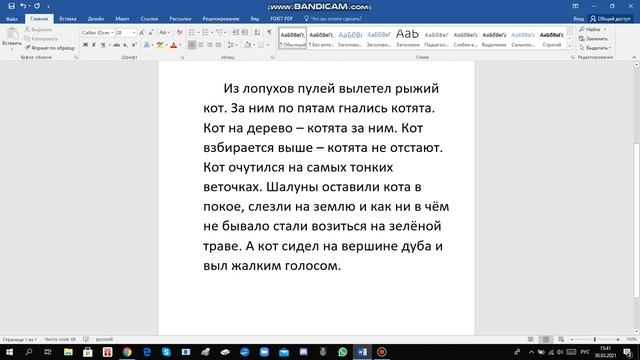640x360 pixels.
Task: Apply the Строгий style
Action: tap(552, 38)
